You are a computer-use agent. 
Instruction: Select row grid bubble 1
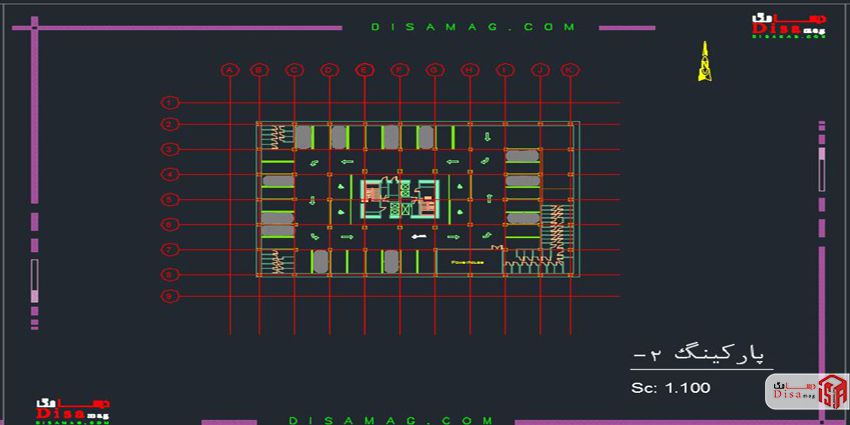tap(171, 102)
